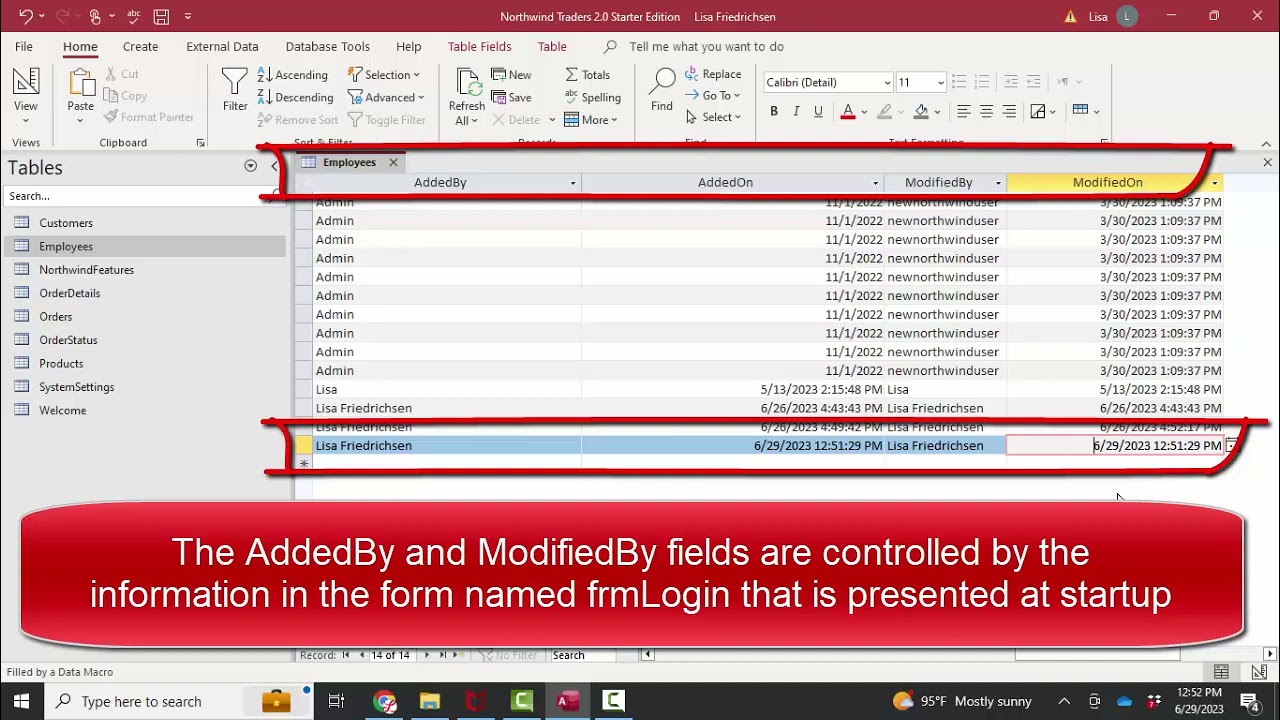Switch to the Database Tools tab
This screenshot has width=1280, height=720.
coord(327,46)
